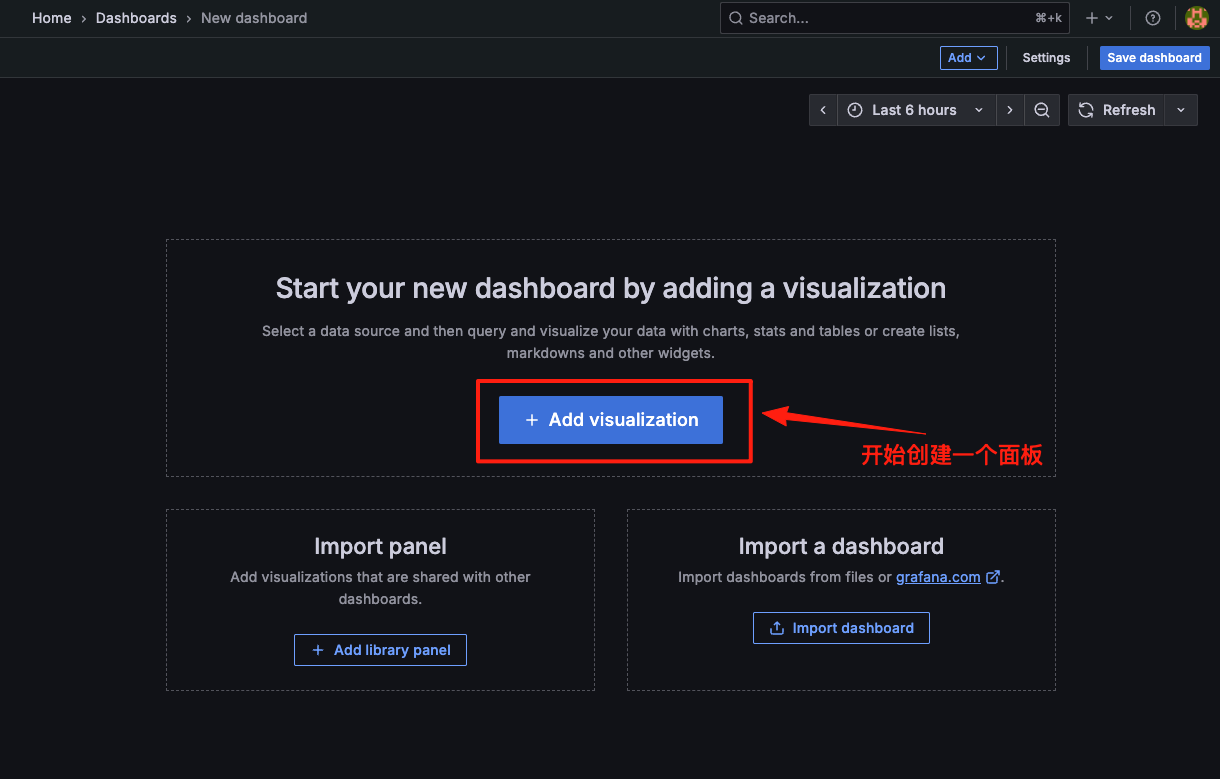Open the Add dropdown in the toolbar
Screen dimensions: 1220x779
[967, 57]
